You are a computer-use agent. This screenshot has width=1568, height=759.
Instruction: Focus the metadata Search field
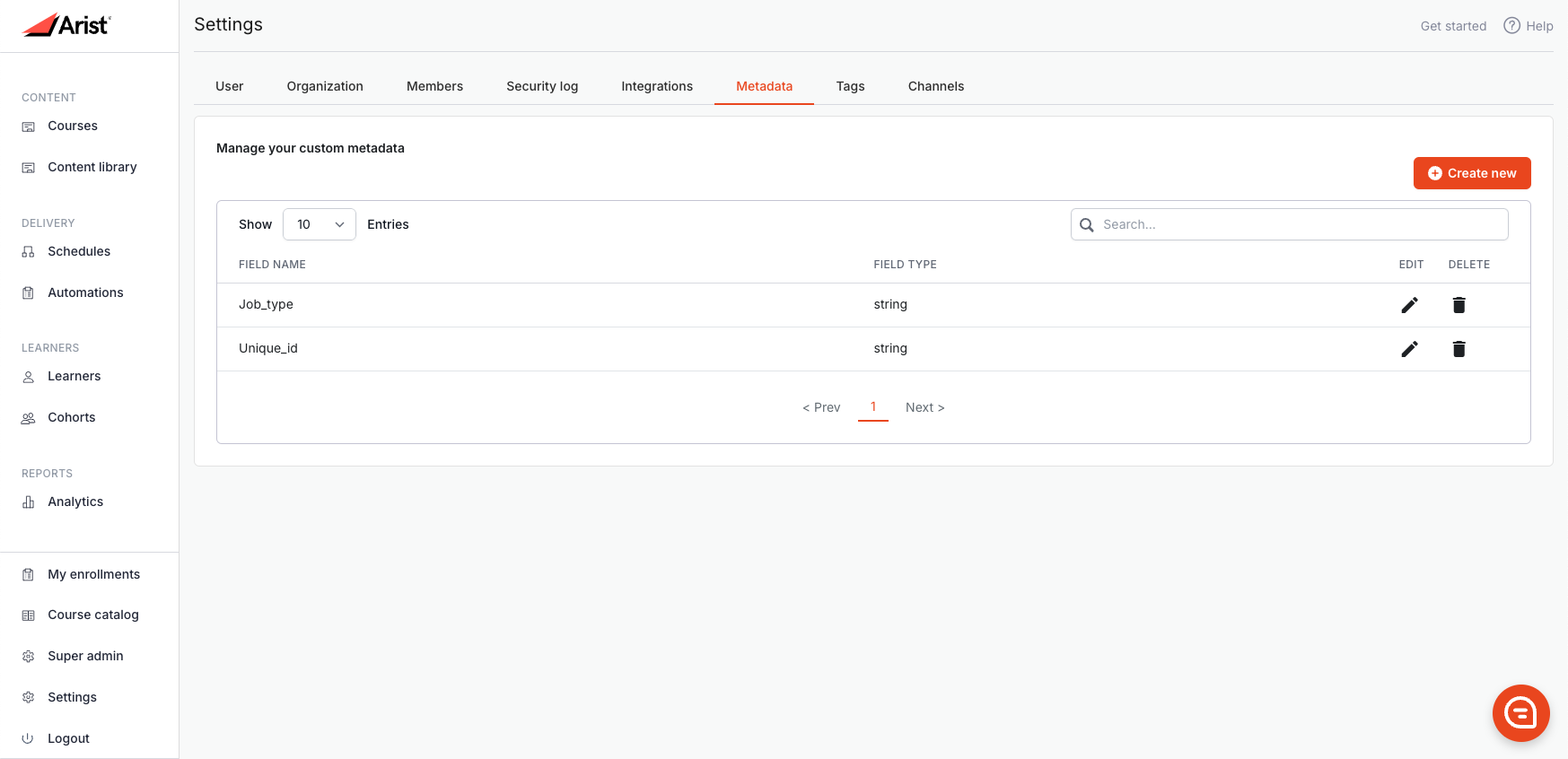[x=1289, y=224]
